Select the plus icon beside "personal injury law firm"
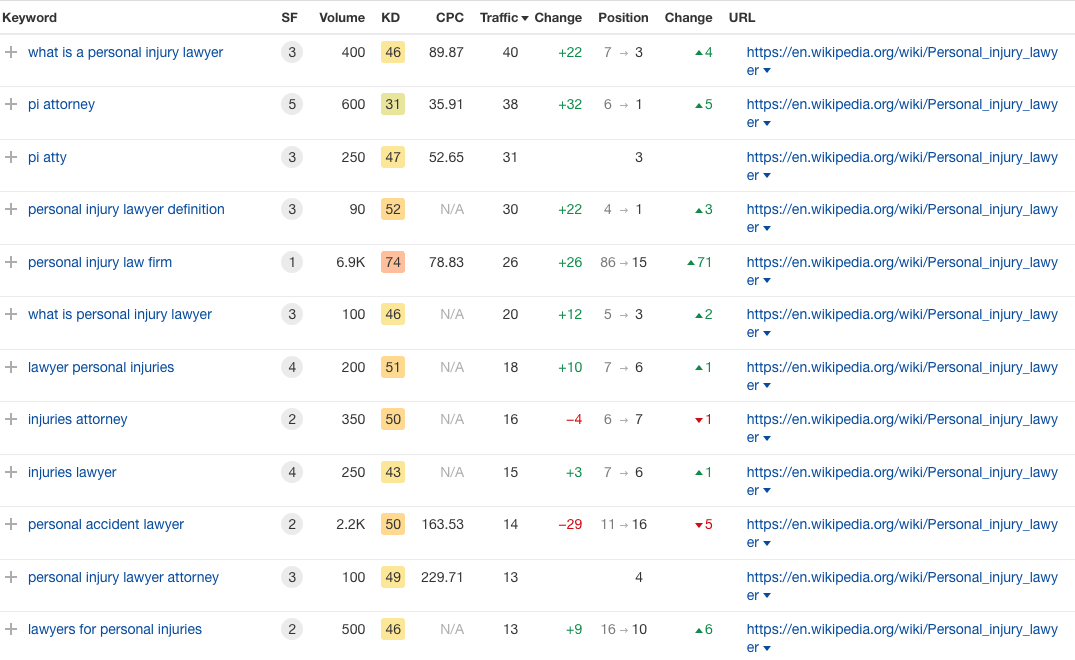The image size is (1075, 660). tap(11, 262)
